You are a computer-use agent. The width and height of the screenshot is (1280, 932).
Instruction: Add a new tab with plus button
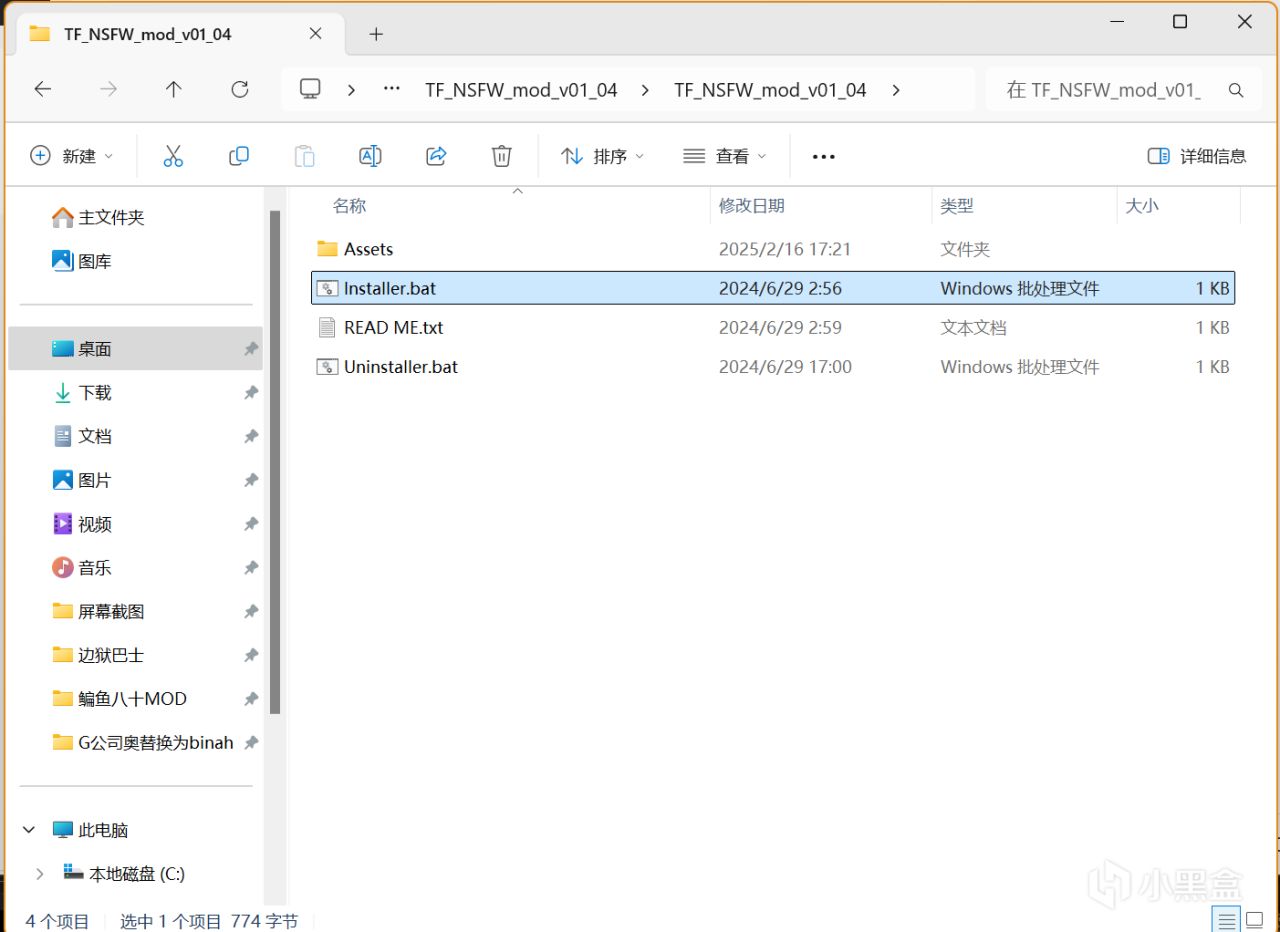pyautogui.click(x=376, y=34)
